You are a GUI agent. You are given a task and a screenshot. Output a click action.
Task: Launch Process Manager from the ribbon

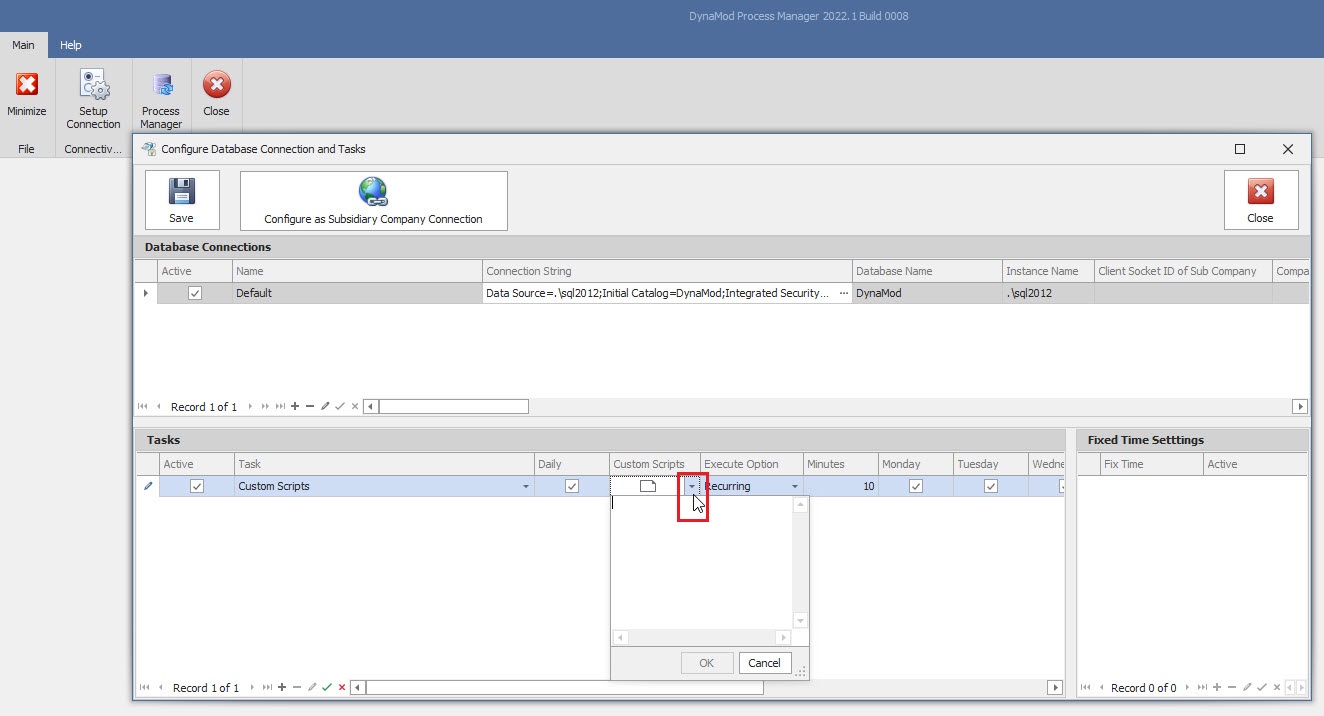[x=161, y=100]
